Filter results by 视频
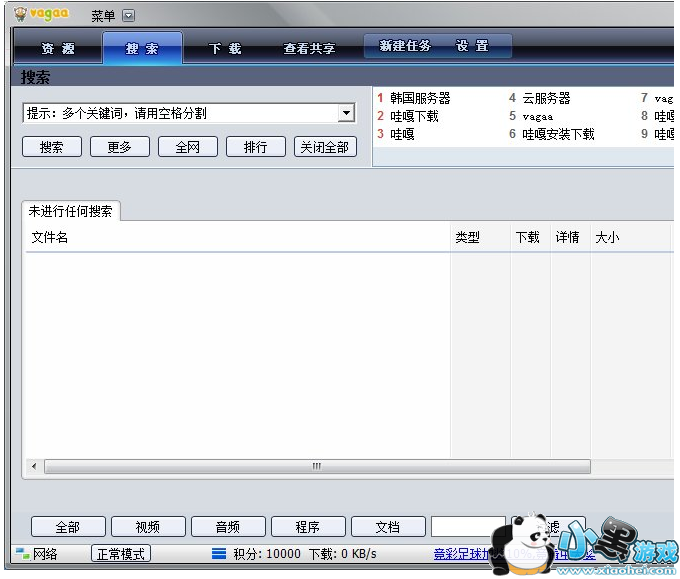Screen dimensions: 680x579 148,527
